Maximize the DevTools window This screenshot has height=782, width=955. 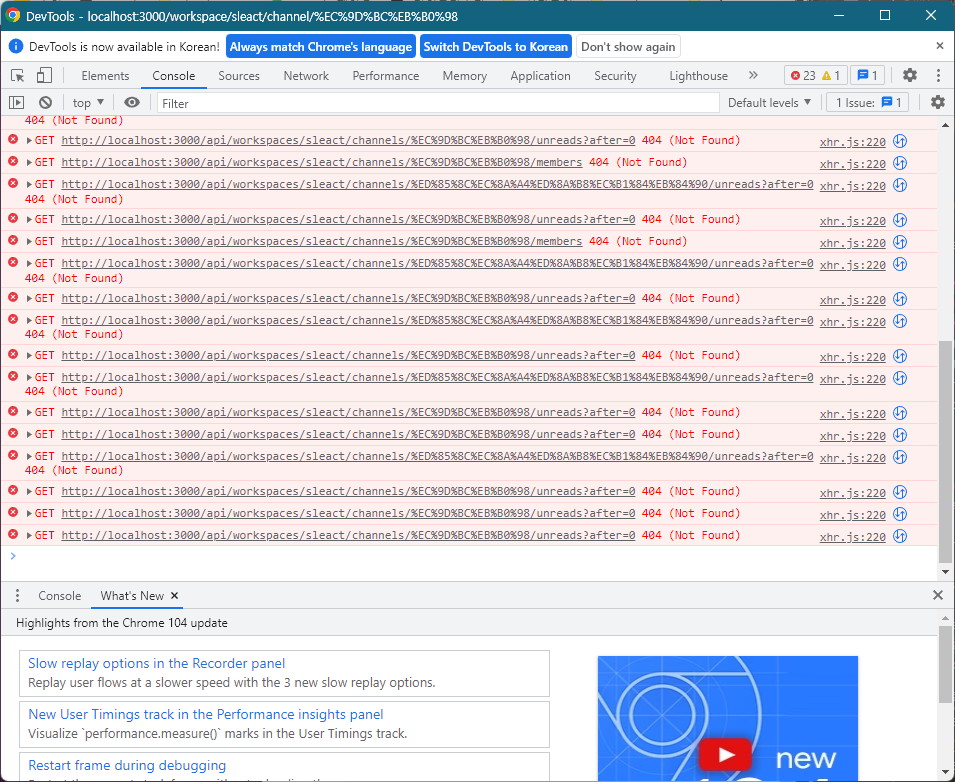click(885, 15)
